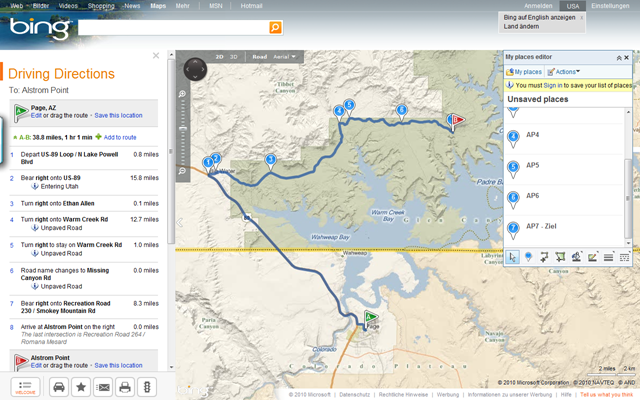Switch map to 2D view
Viewport: 640px width, 400px height.
220,58
